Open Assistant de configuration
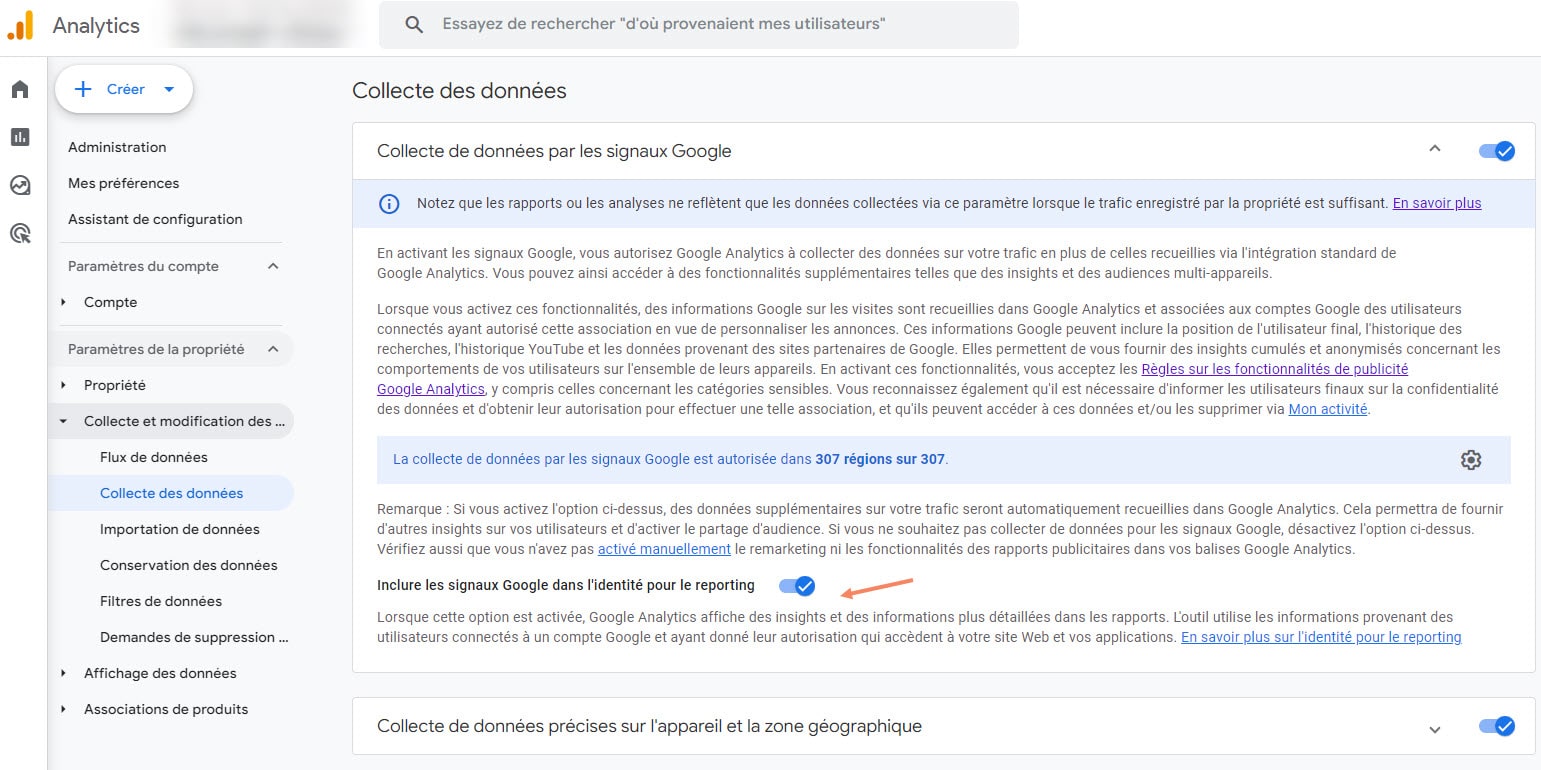The width and height of the screenshot is (1541, 770). click(155, 219)
